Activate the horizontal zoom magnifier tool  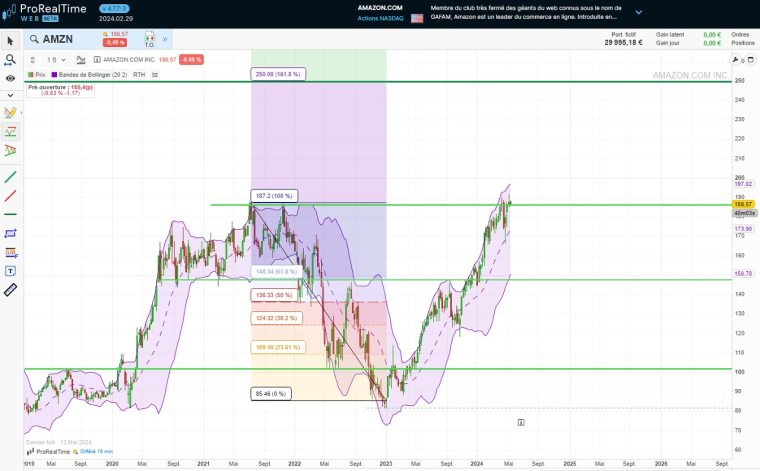click(x=10, y=60)
